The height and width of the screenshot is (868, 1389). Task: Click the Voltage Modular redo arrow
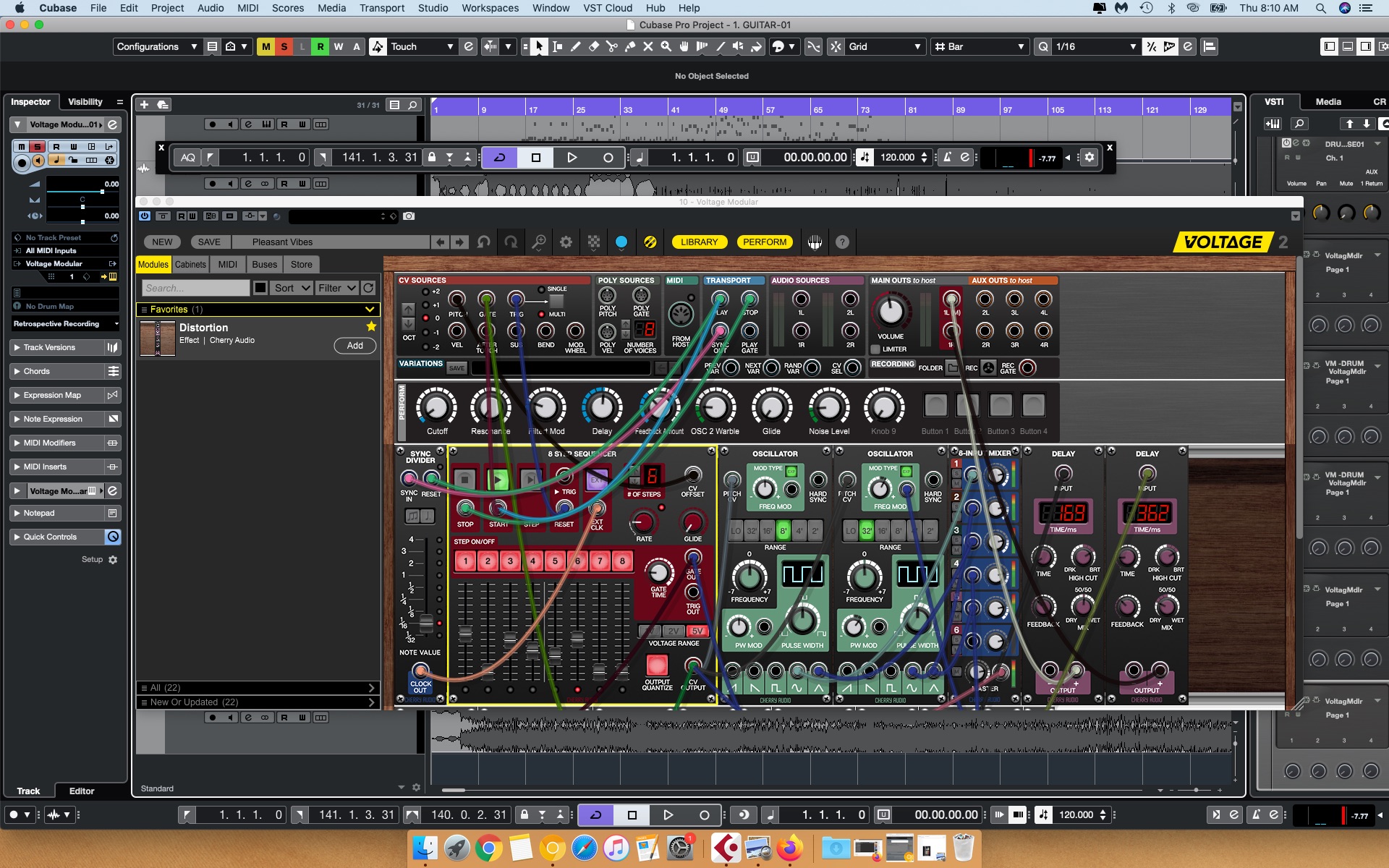tap(511, 242)
